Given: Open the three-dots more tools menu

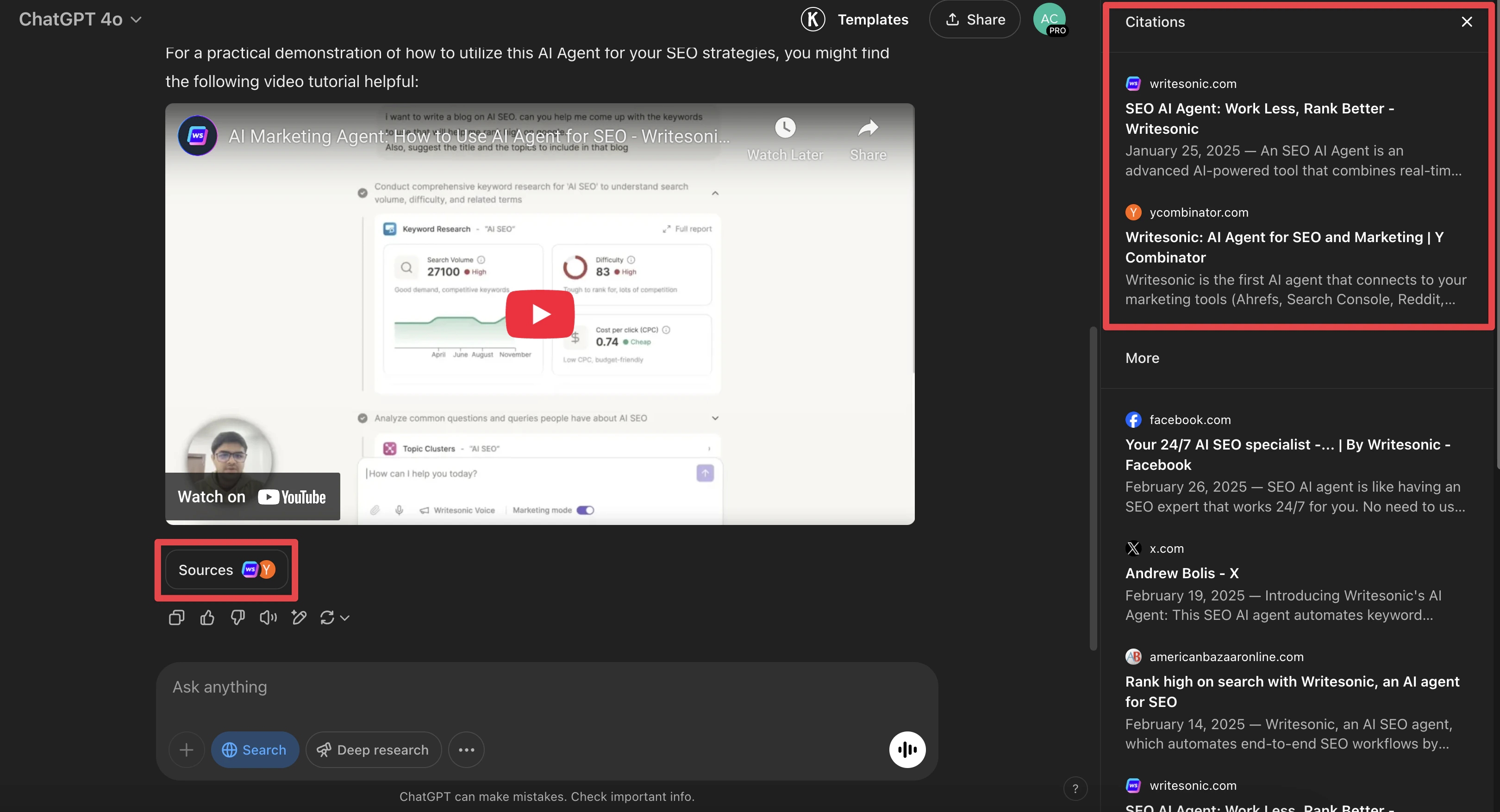Looking at the screenshot, I should pos(466,750).
